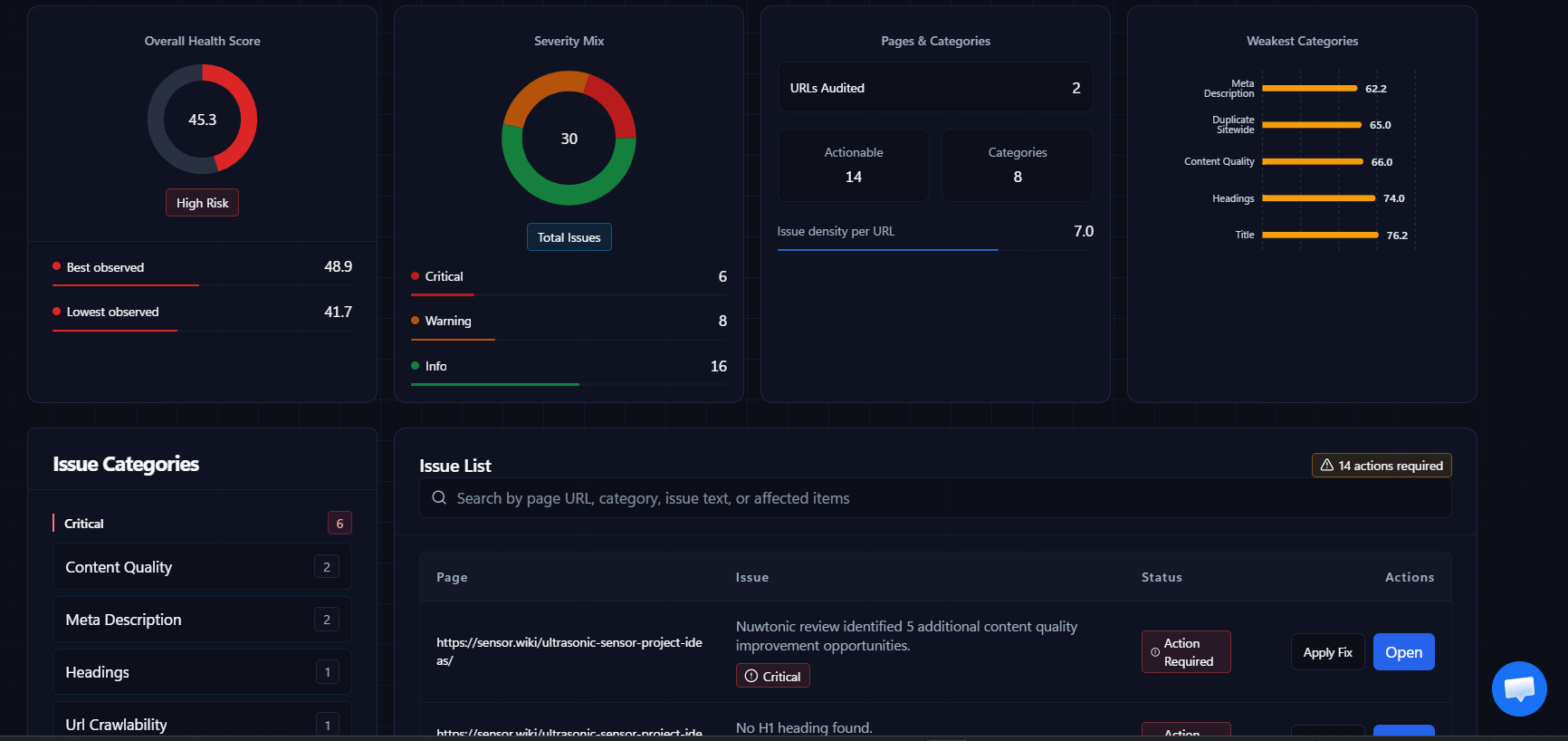The height and width of the screenshot is (741, 1568).
Task: Click the Issue density per URL bar
Action: pyautogui.click(x=935, y=249)
